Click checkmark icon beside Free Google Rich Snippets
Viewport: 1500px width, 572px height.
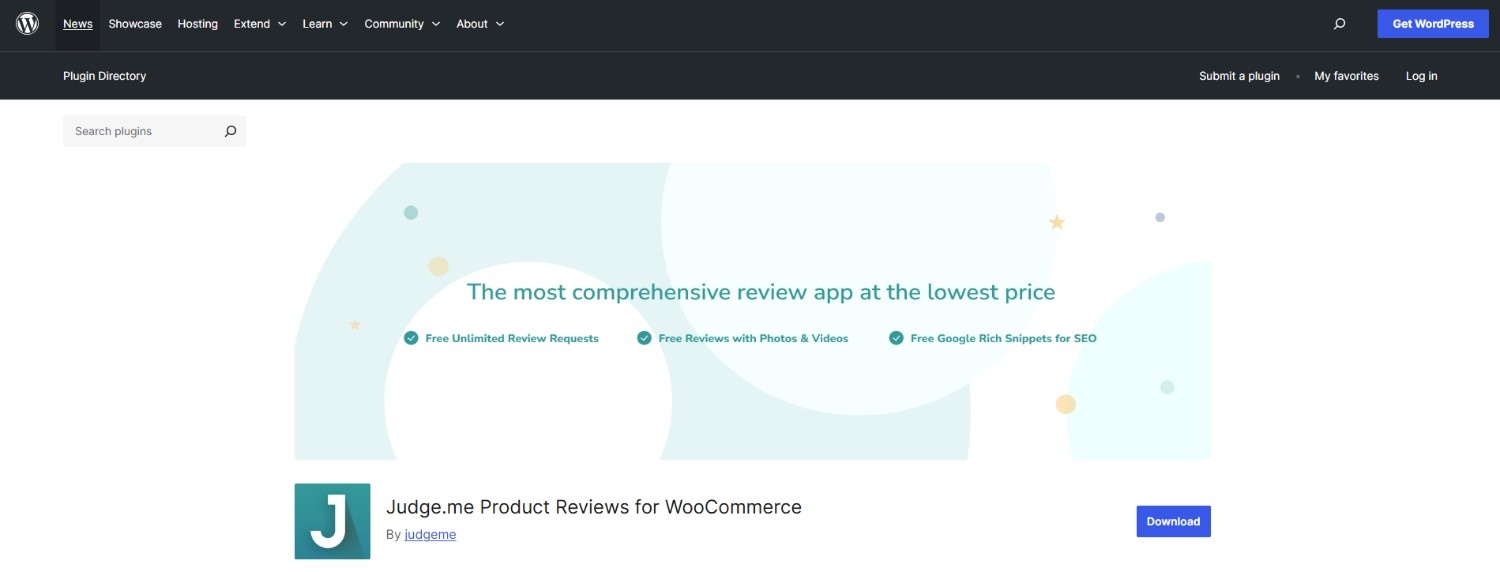click(896, 338)
